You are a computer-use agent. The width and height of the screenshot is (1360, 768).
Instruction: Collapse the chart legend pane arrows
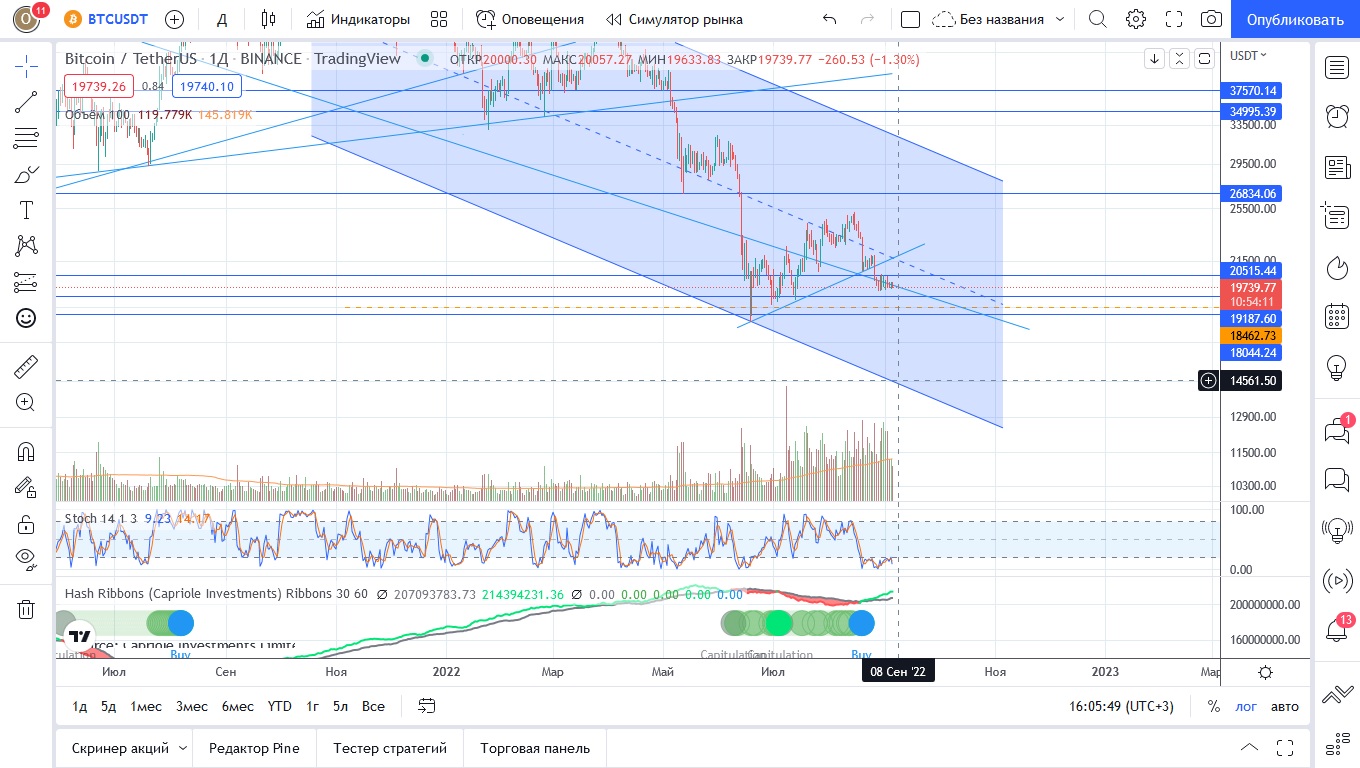(1179, 58)
